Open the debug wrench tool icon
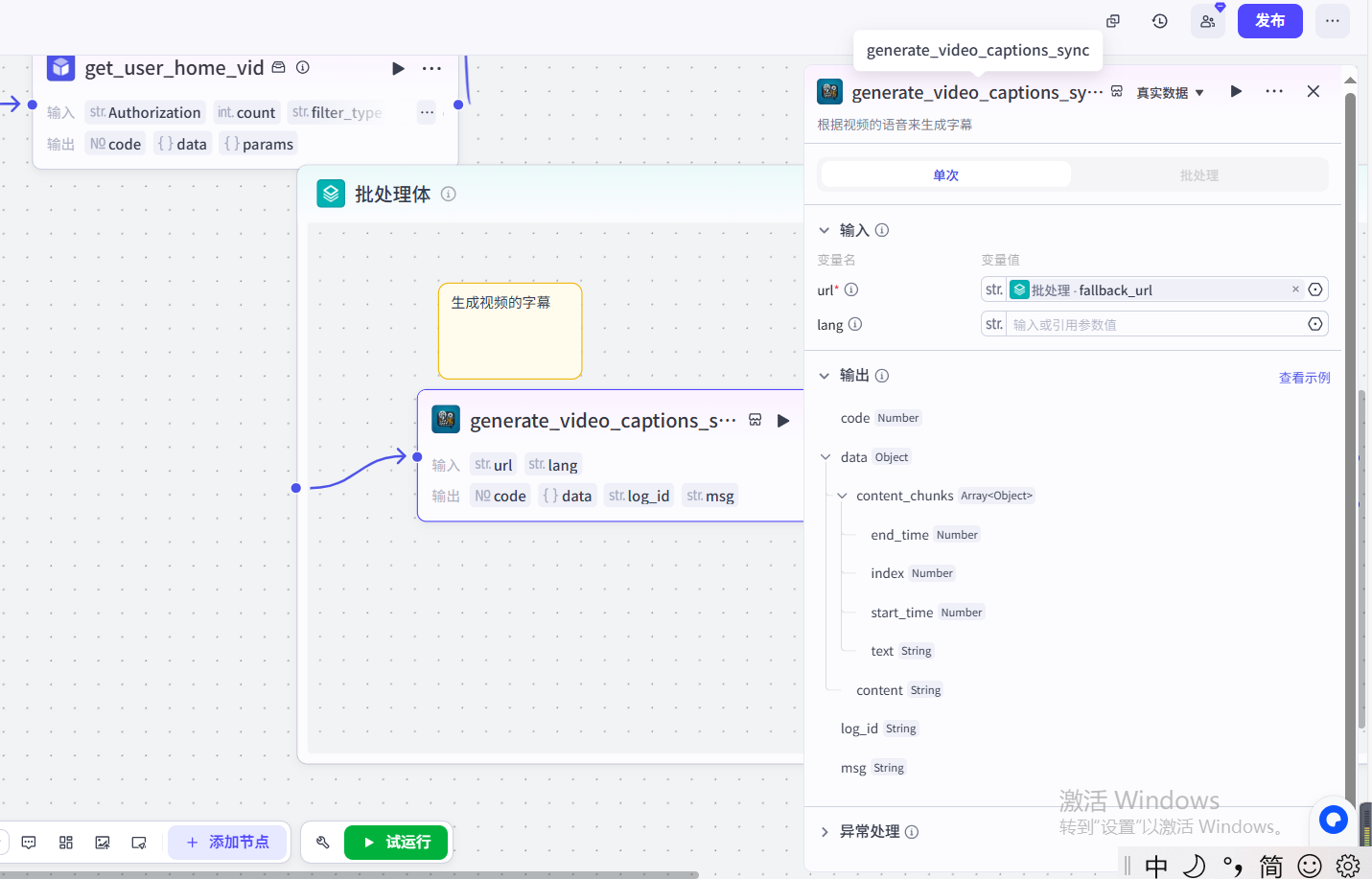This screenshot has height=879, width=1372. tap(323, 843)
